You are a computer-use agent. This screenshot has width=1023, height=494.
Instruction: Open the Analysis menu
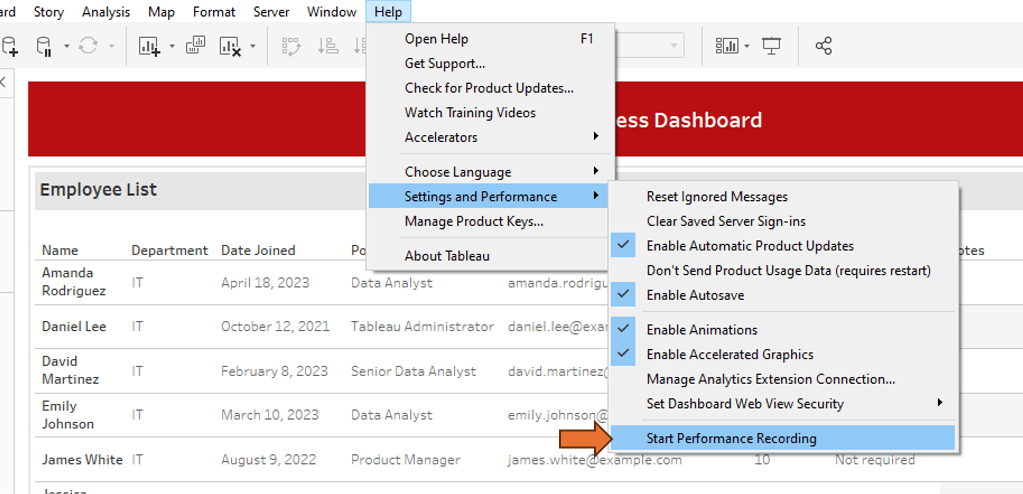106,12
